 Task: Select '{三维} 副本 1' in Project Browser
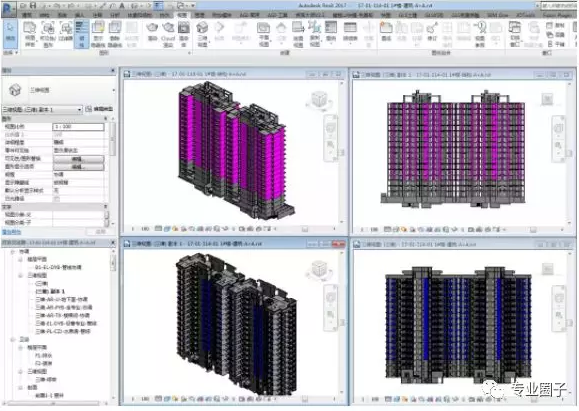pyautogui.click(x=50, y=291)
